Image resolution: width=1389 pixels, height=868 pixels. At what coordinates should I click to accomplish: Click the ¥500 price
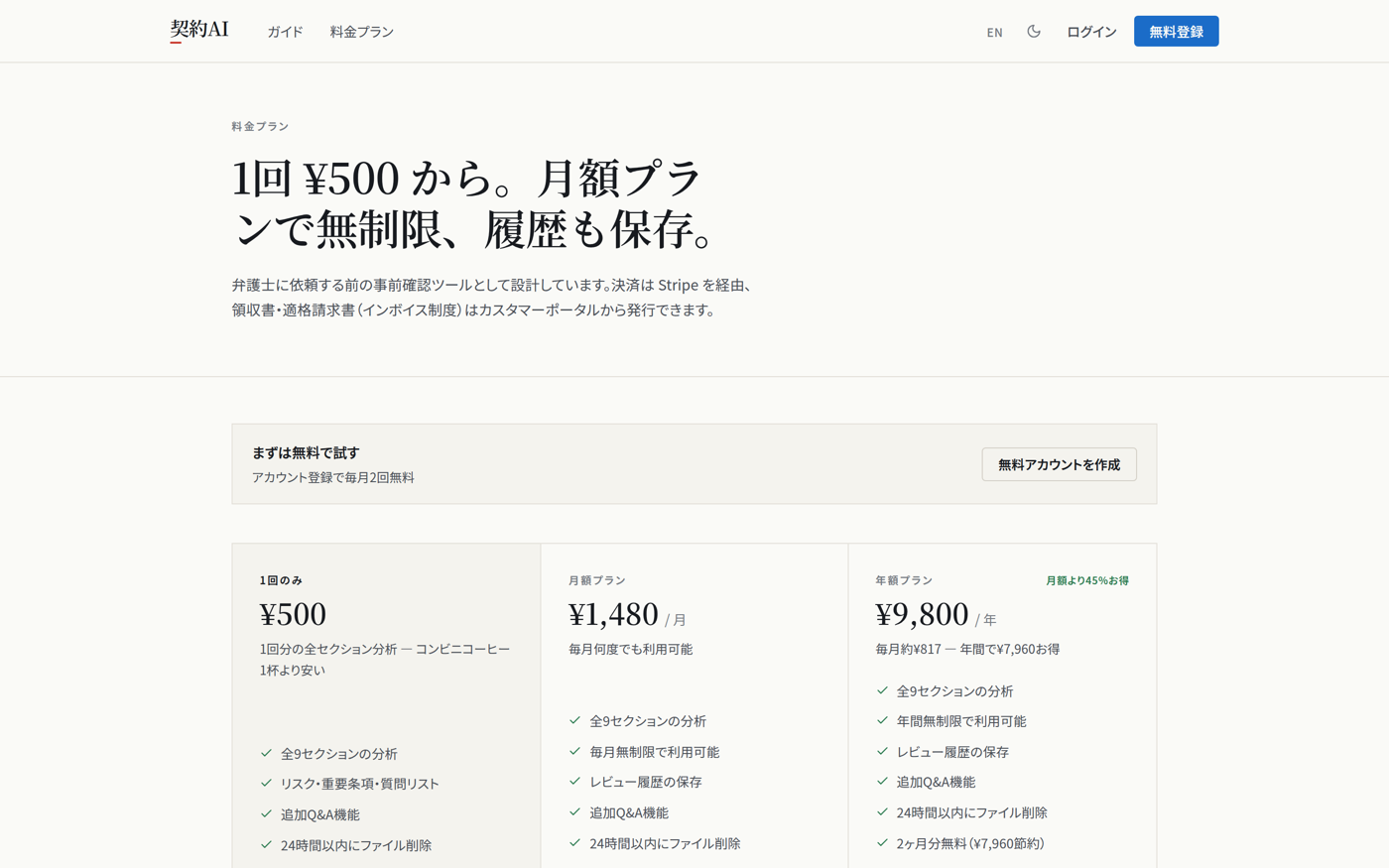coord(293,614)
